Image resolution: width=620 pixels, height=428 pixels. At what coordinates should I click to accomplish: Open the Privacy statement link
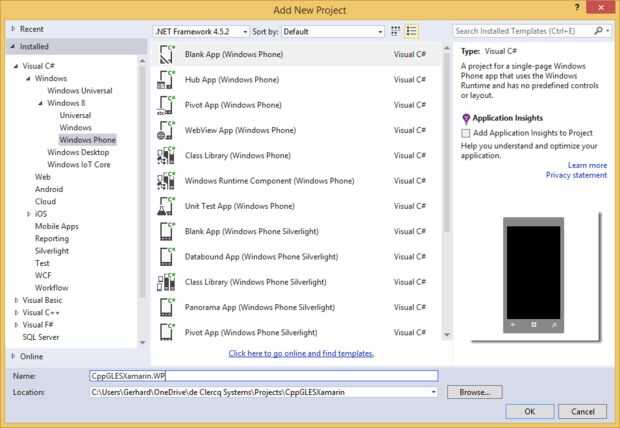coord(576,175)
